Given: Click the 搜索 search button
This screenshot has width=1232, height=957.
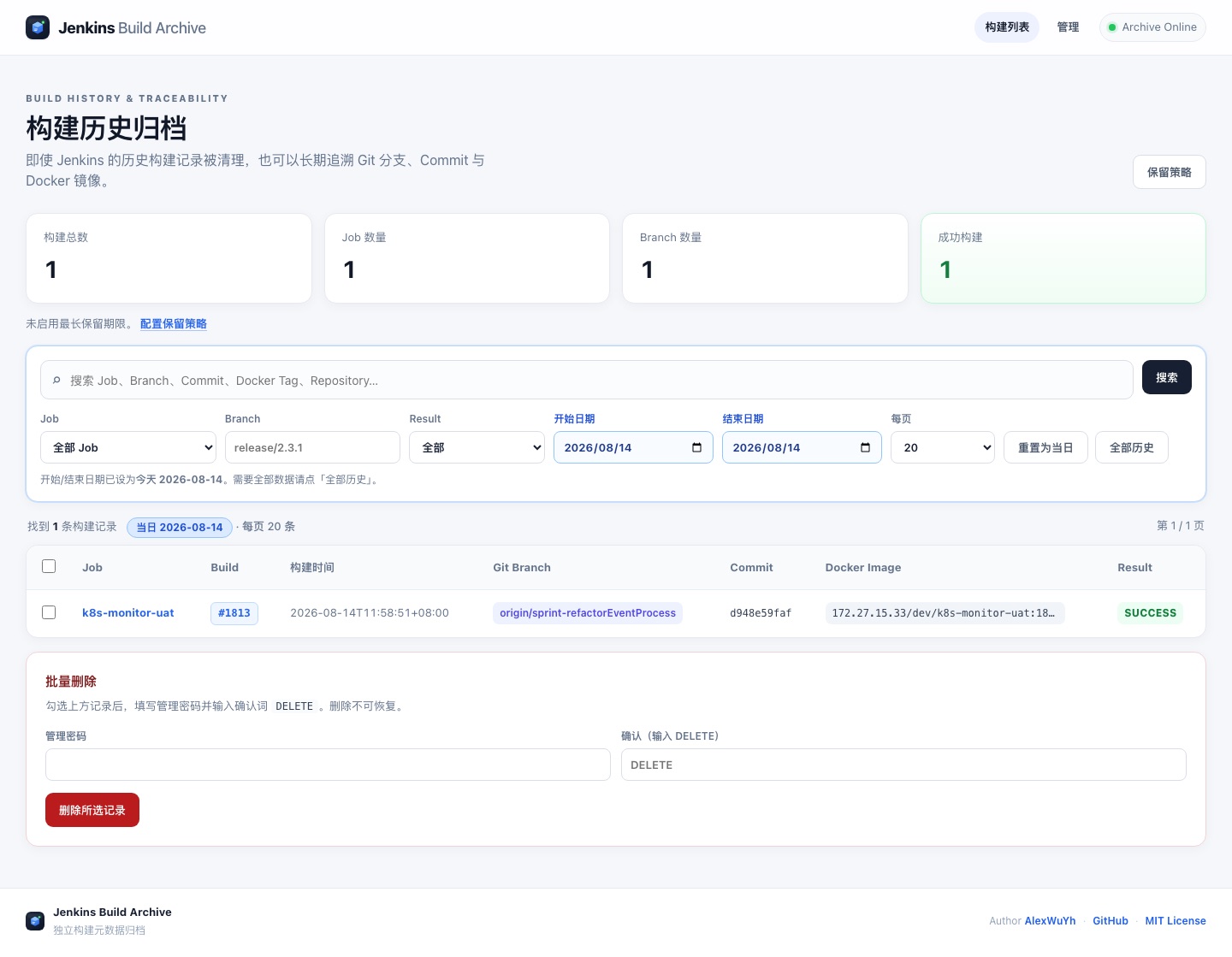Looking at the screenshot, I should 1167,377.
